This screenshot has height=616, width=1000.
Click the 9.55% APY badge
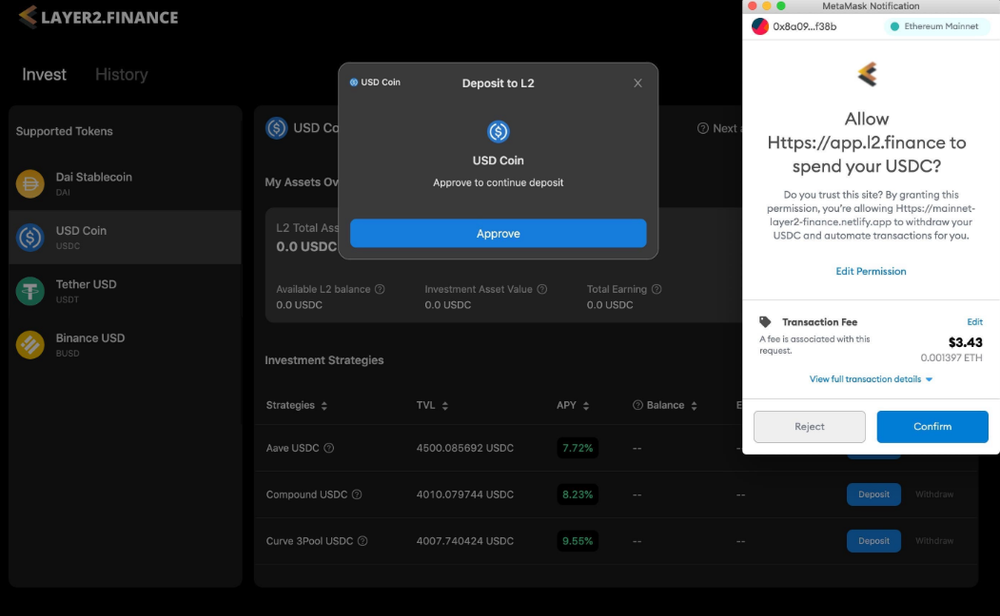point(577,541)
